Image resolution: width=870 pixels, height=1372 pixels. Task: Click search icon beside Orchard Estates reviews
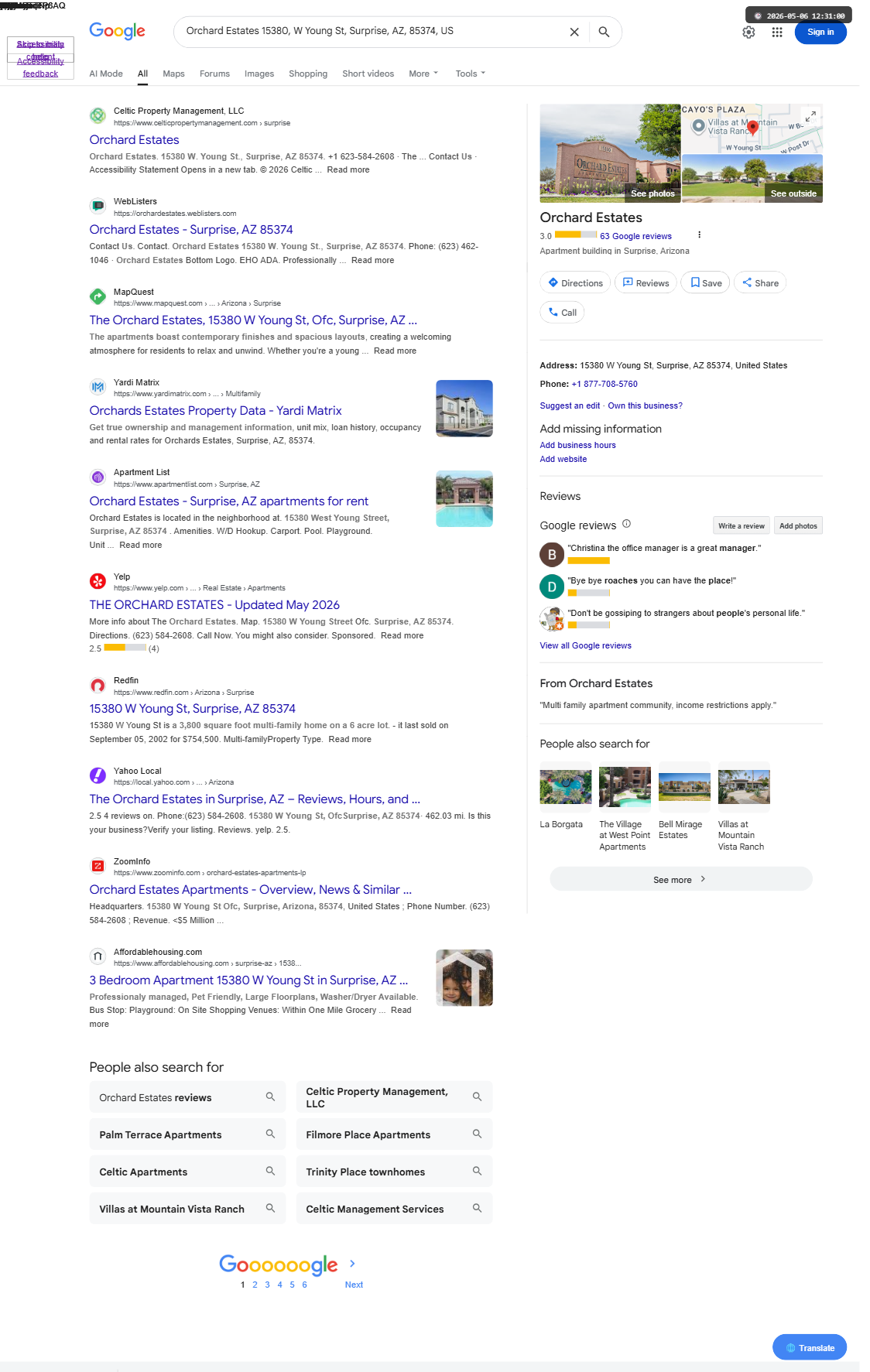tap(270, 1097)
